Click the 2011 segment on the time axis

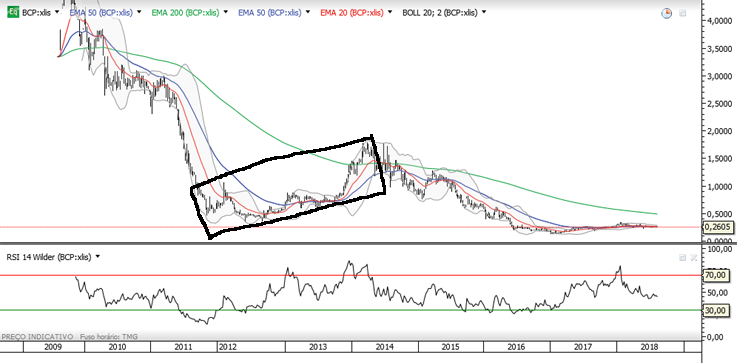[x=184, y=347]
